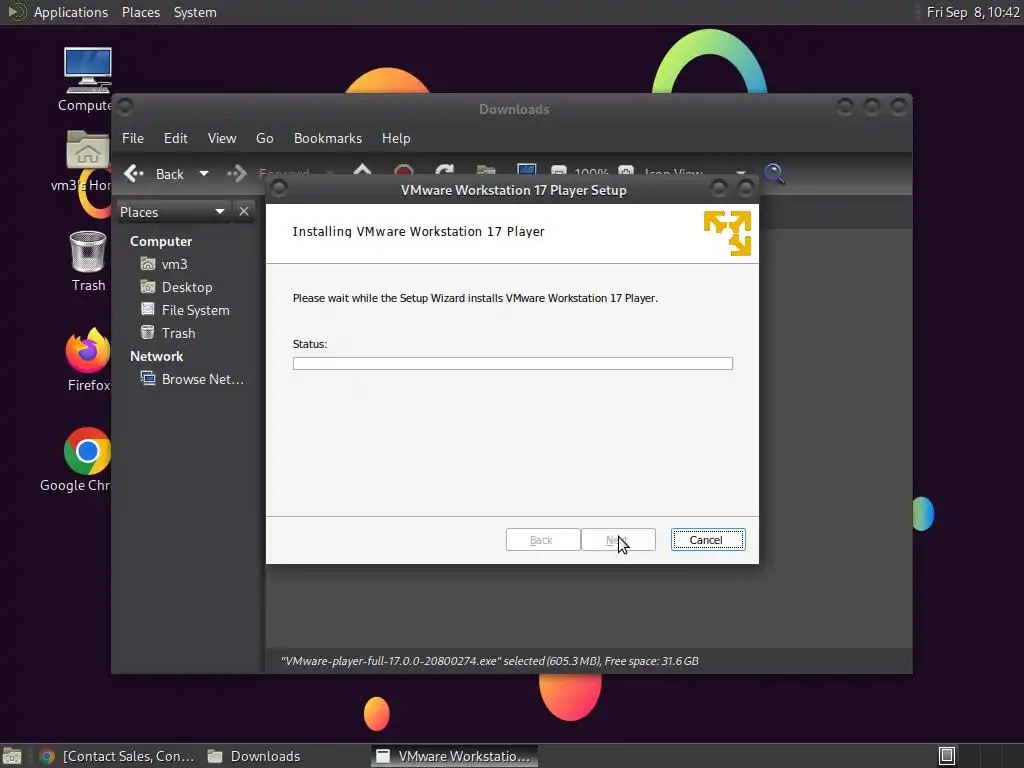Go Back in the Downloads file manager
1024x768 pixels.
point(154,174)
